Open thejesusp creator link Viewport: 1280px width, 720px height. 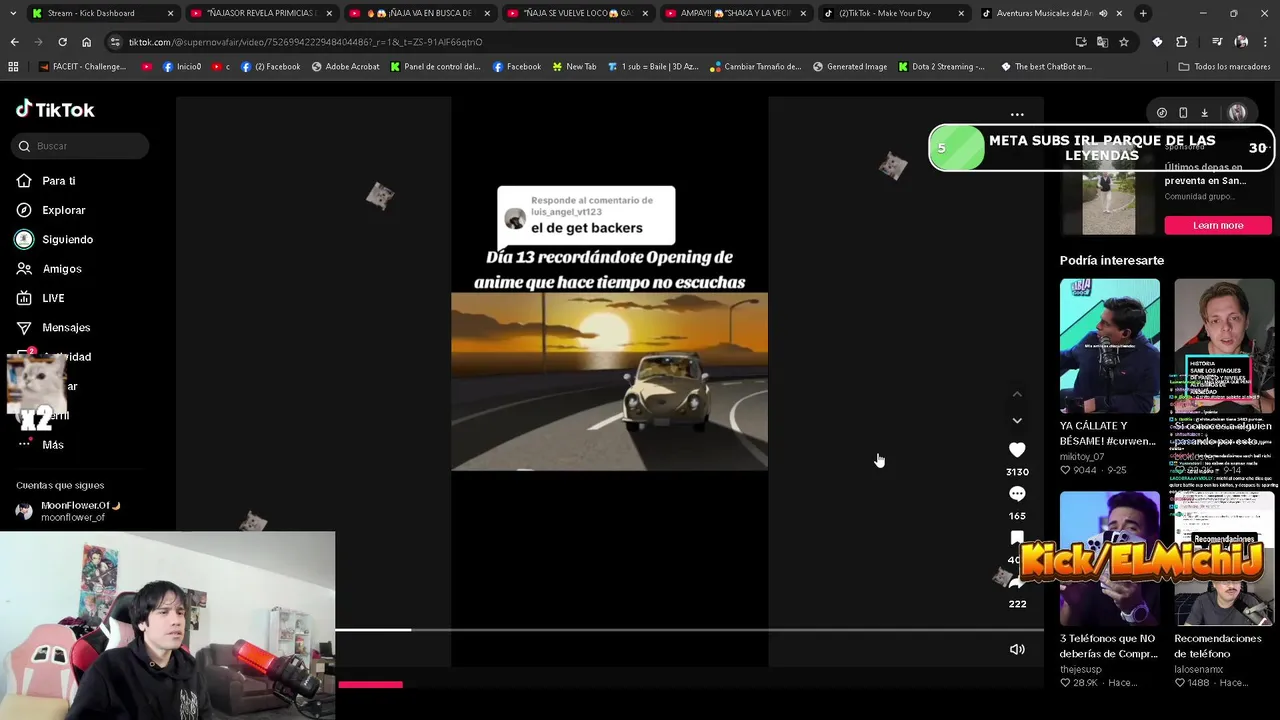(x=1081, y=669)
